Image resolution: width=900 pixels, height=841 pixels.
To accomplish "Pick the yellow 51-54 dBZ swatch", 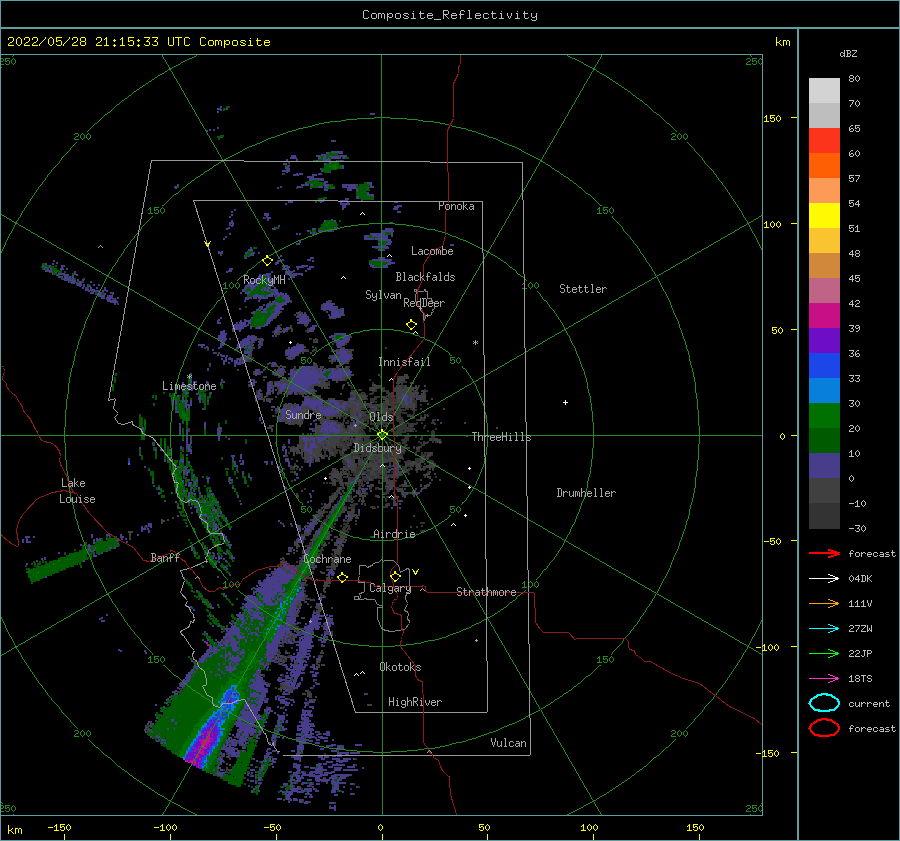I will click(824, 216).
